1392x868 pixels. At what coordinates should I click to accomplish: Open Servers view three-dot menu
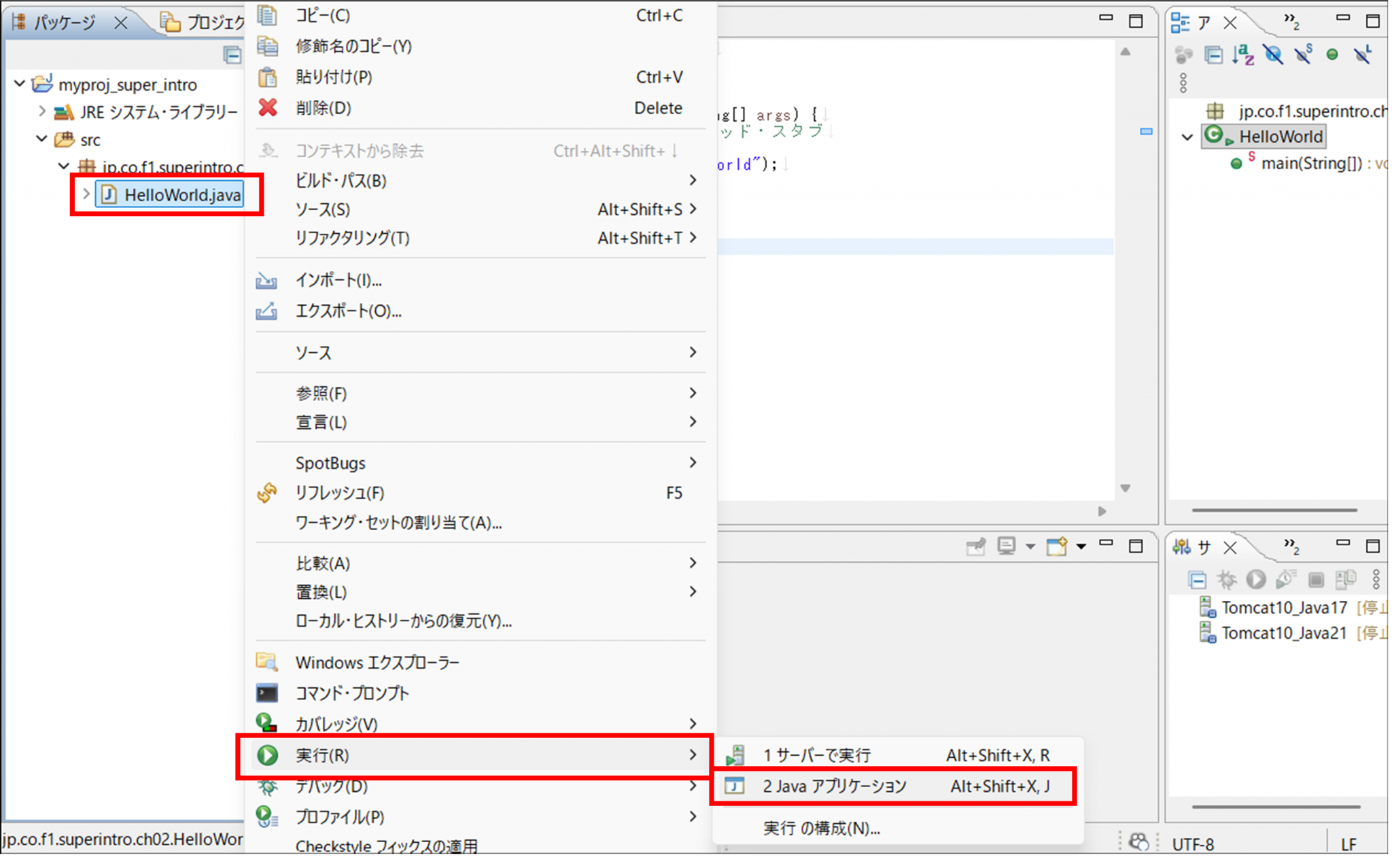click(x=1376, y=580)
